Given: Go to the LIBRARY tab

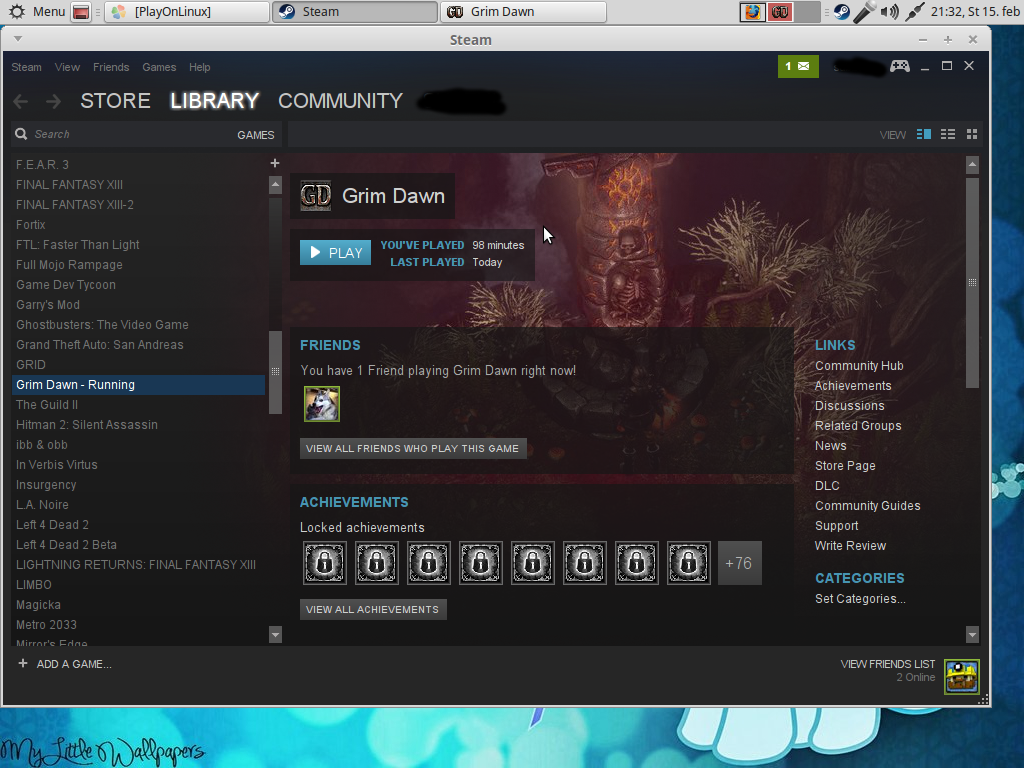Looking at the screenshot, I should tap(215, 101).
